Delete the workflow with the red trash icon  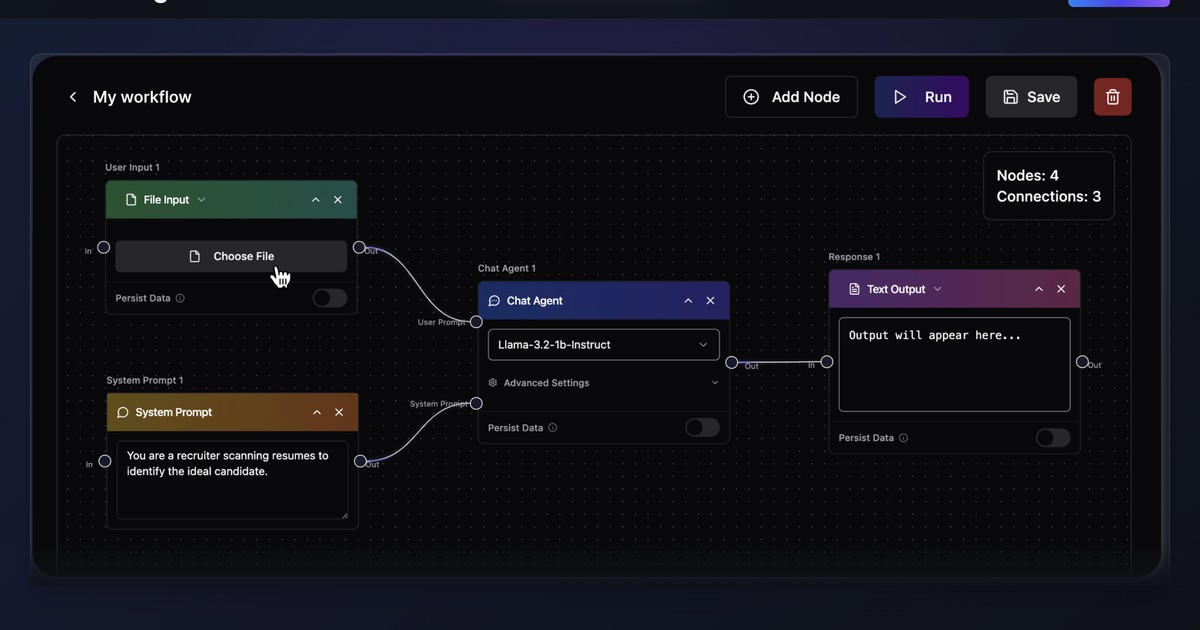1113,97
